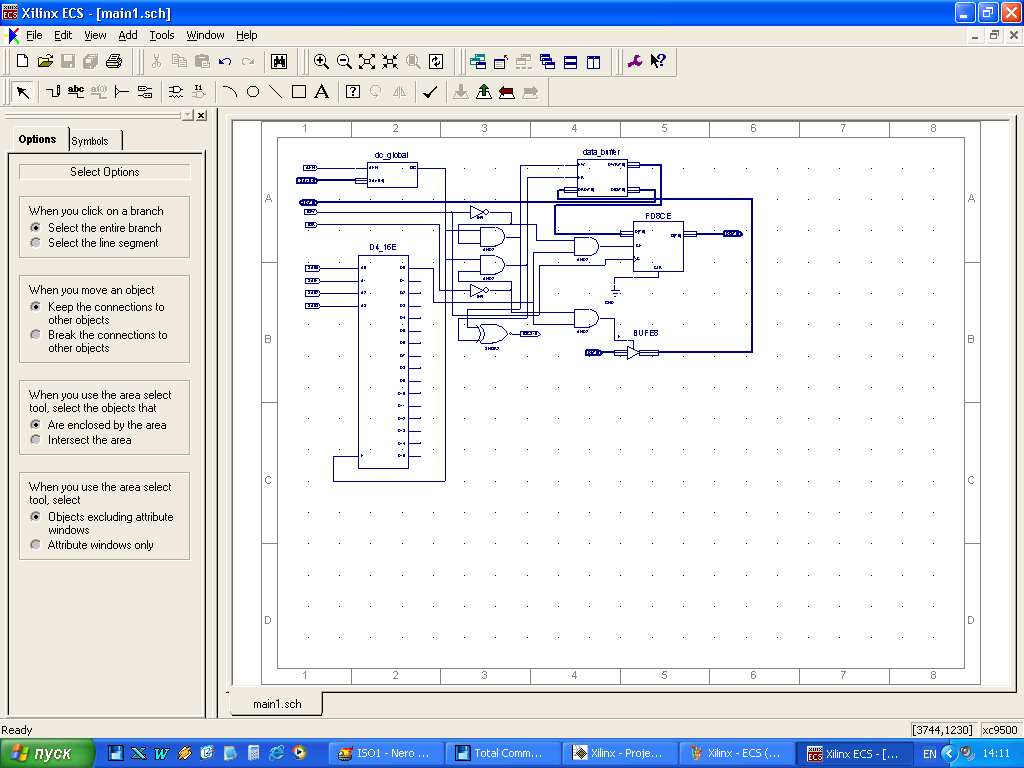Open the Find binoculars tool
Image resolution: width=1024 pixels, height=768 pixels.
278,62
